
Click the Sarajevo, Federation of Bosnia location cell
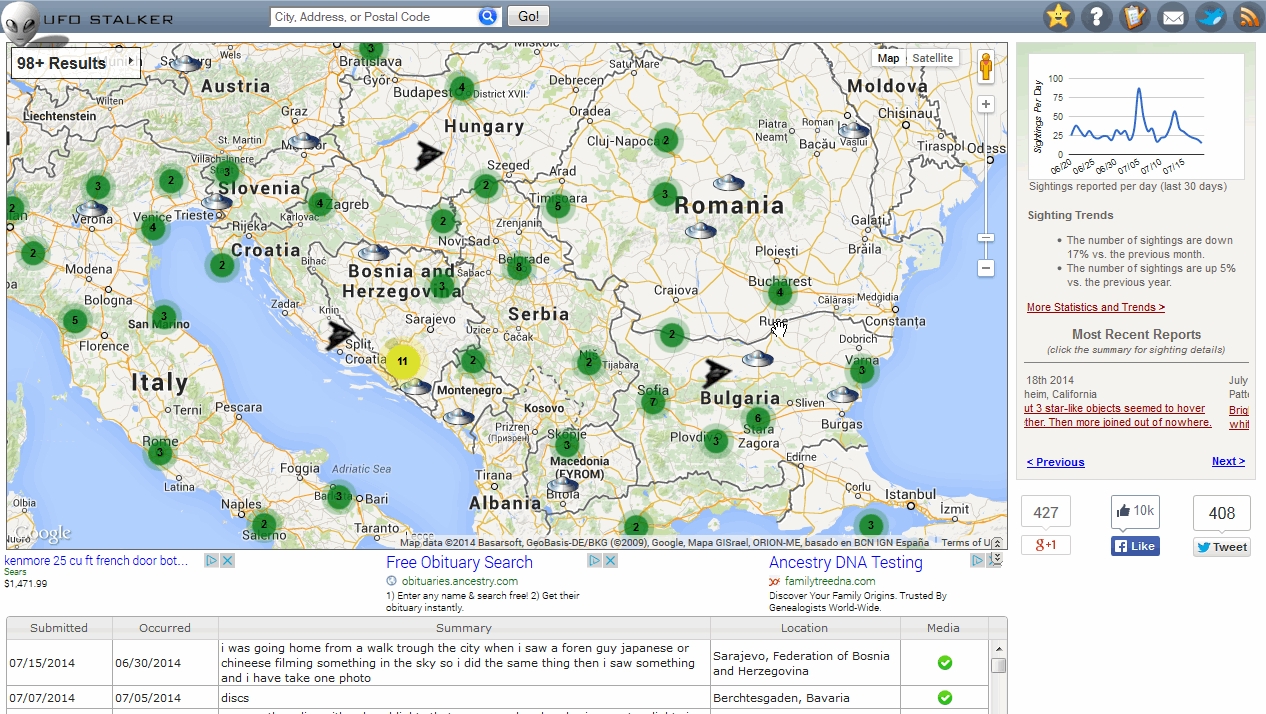[805, 663]
